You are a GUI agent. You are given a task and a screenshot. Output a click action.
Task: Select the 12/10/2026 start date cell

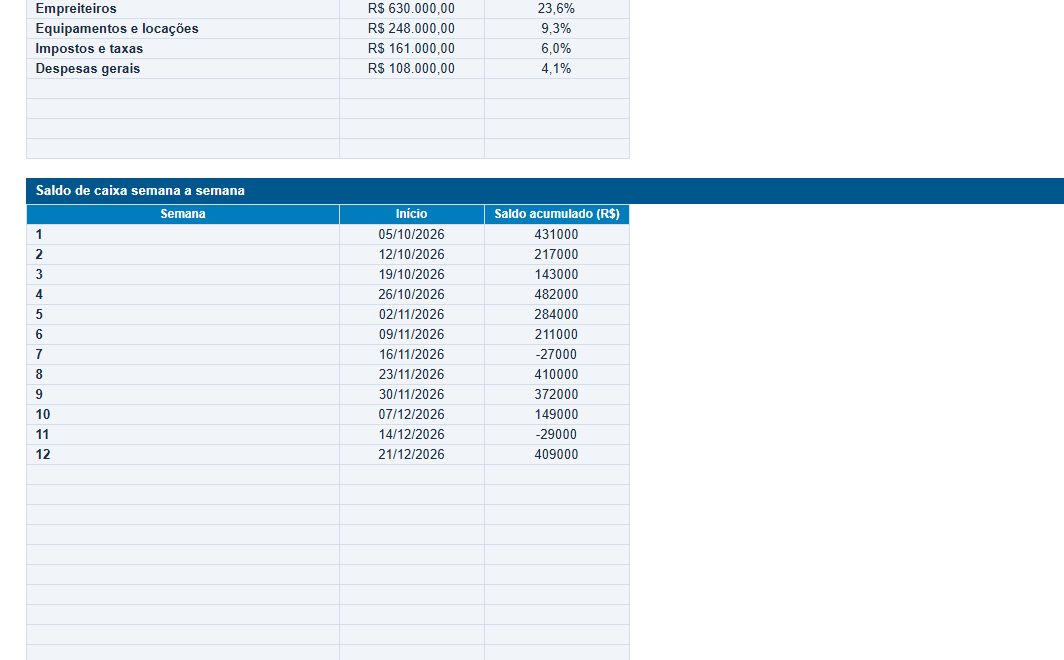412,254
